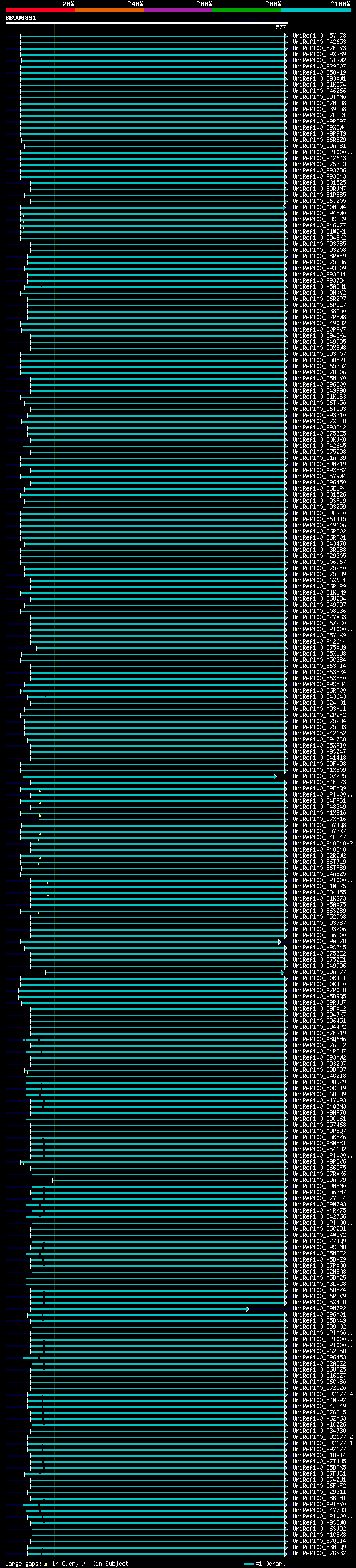This screenshot has height=1568, width=356.
Task: Select hit label UniRef100_P46077
Action: [319, 225]
